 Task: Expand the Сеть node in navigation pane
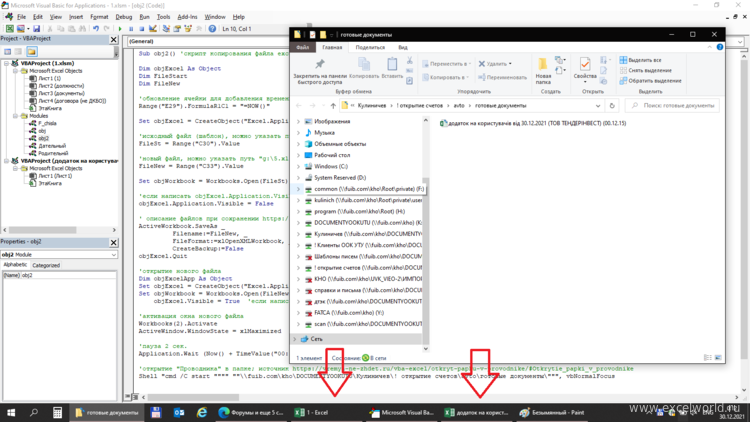tap(295, 339)
